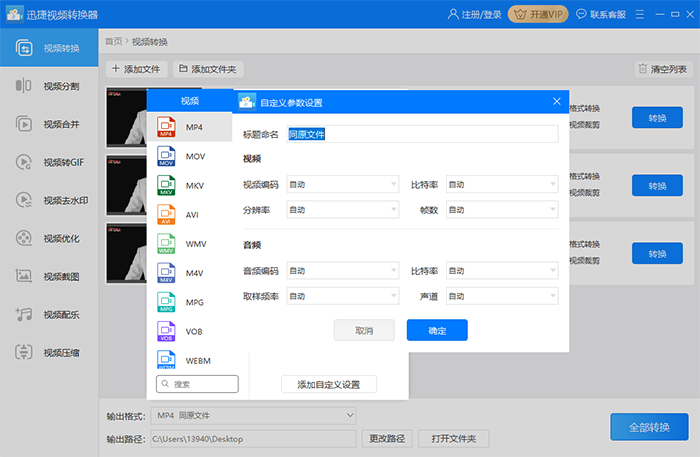Click 视频裁剪 in first video row
Screen dimensions: 700x457
point(584,125)
